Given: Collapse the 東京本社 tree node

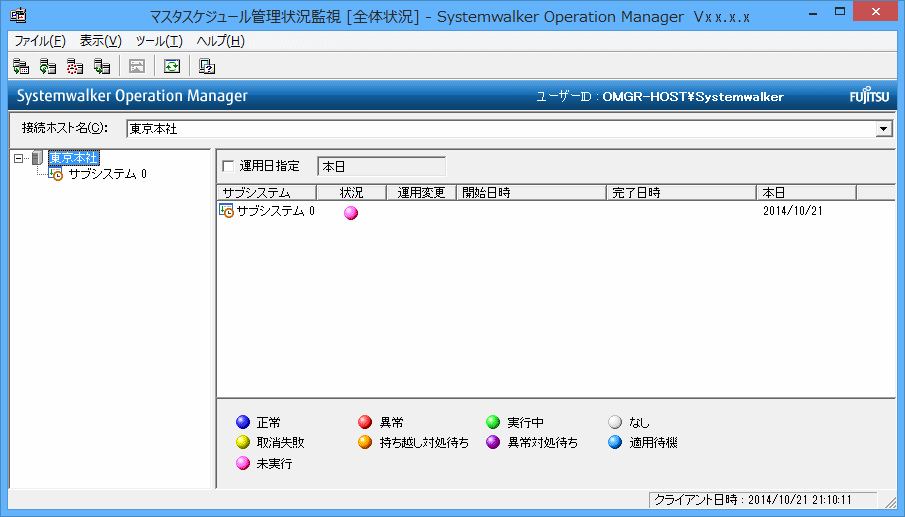Looking at the screenshot, I should point(18,158).
